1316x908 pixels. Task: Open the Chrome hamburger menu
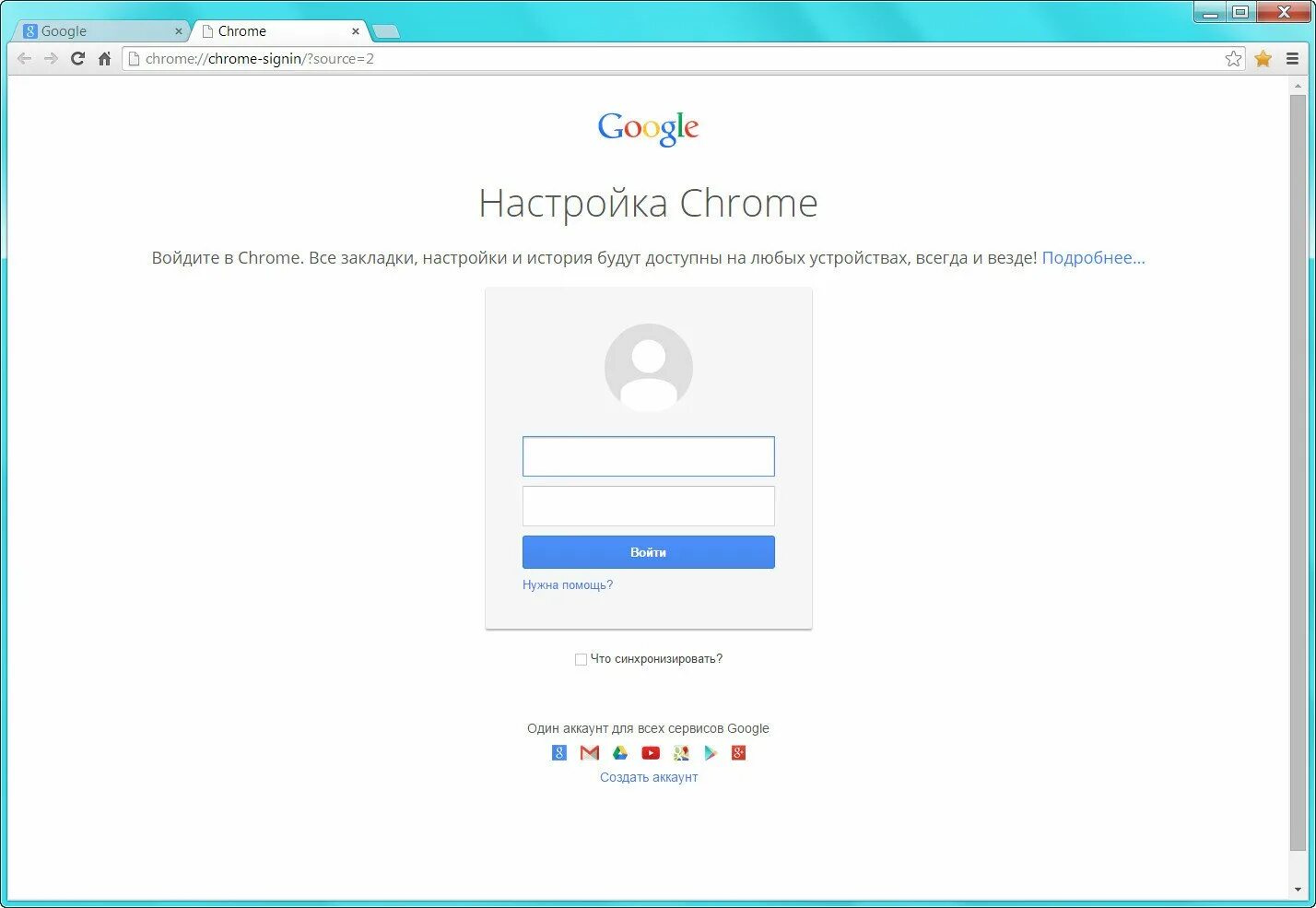click(x=1292, y=58)
